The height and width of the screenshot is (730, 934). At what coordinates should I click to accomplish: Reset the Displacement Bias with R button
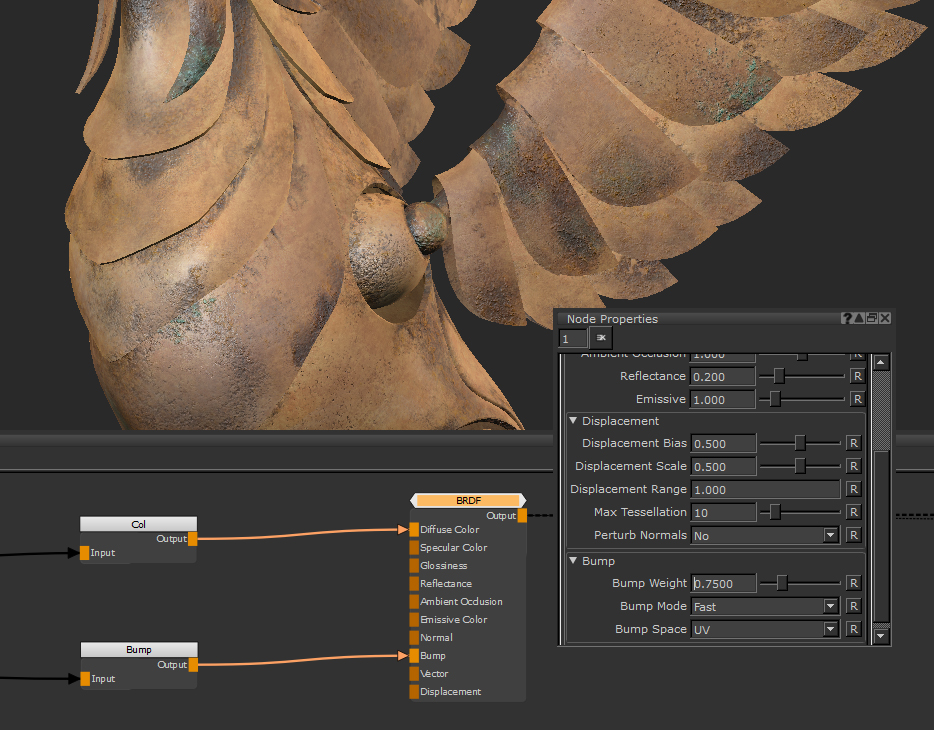(x=853, y=443)
